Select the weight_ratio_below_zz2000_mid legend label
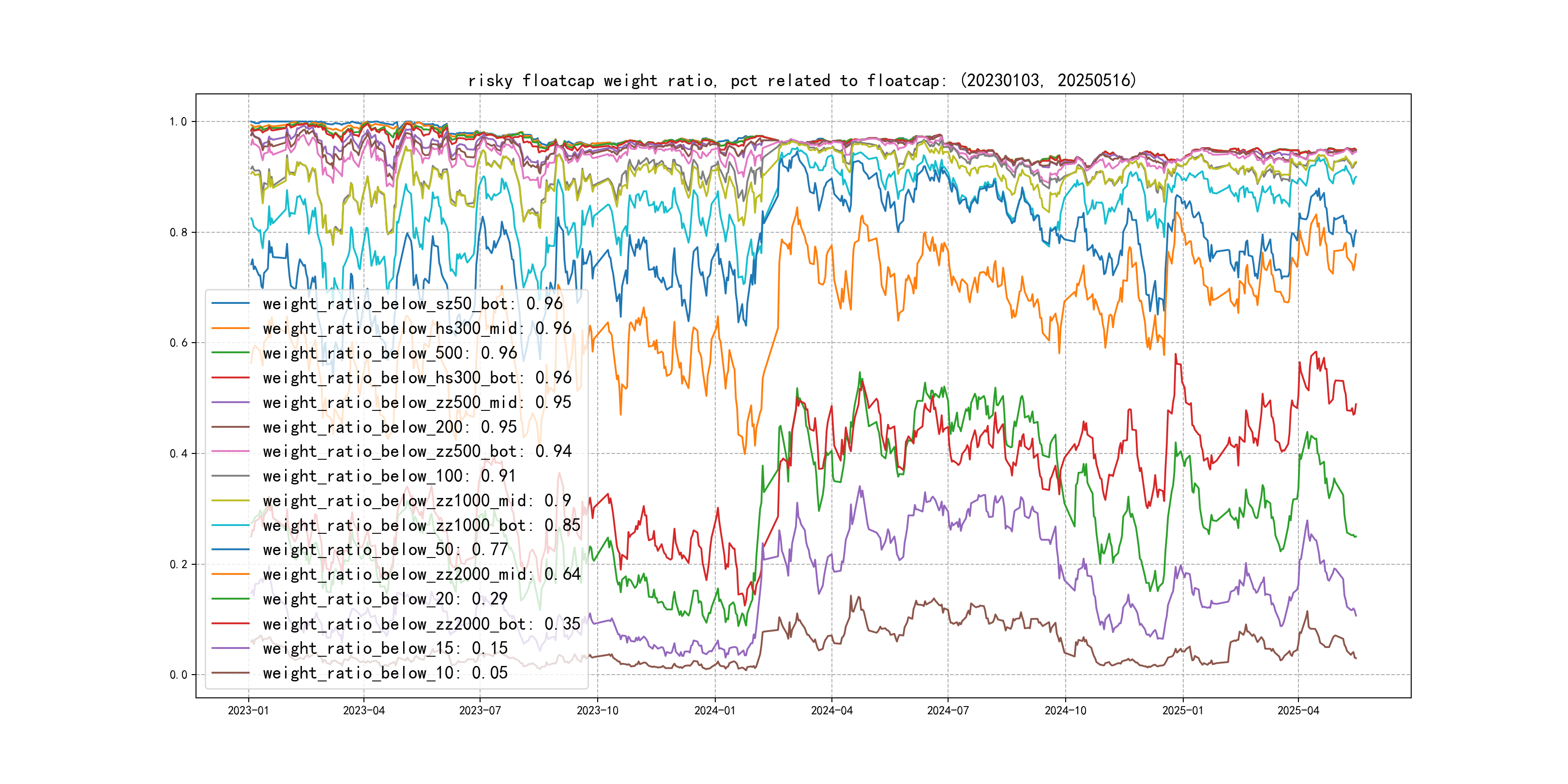This screenshot has width=1568, height=784. pyautogui.click(x=421, y=574)
